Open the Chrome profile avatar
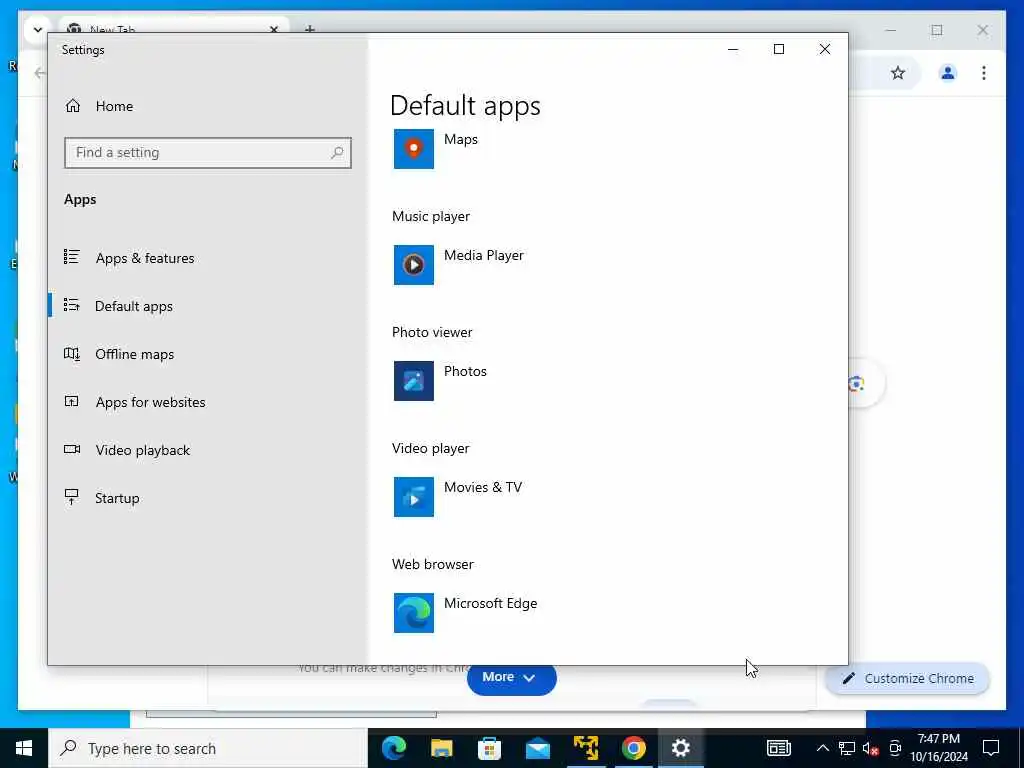This screenshot has height=768, width=1024. pyautogui.click(x=948, y=72)
